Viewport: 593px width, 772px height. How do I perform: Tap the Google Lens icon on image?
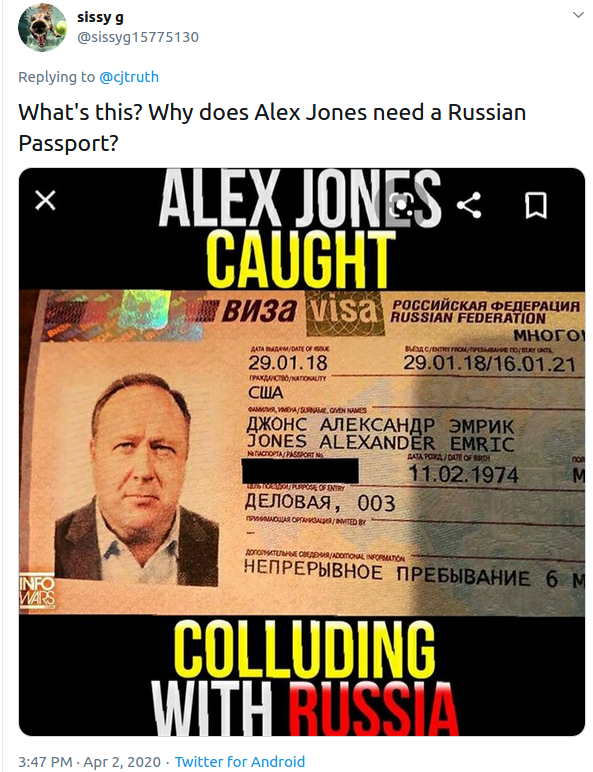(x=400, y=205)
